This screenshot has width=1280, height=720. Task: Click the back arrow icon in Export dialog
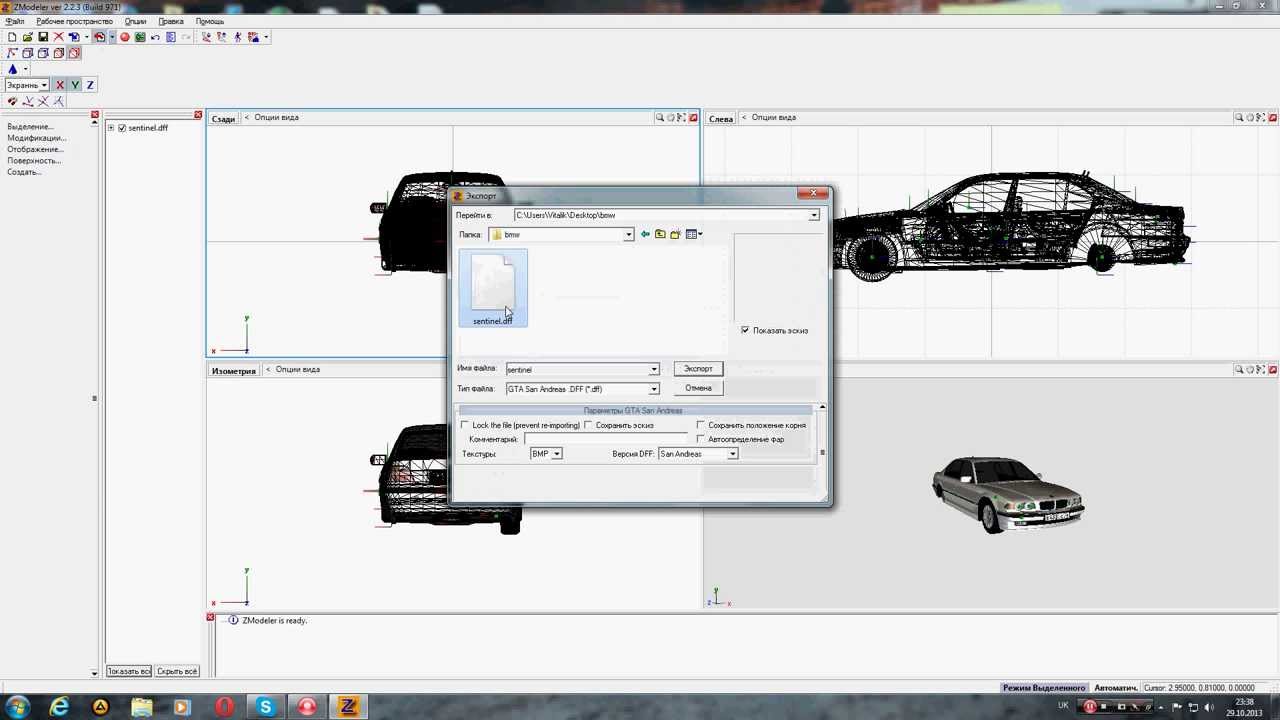pyautogui.click(x=645, y=234)
